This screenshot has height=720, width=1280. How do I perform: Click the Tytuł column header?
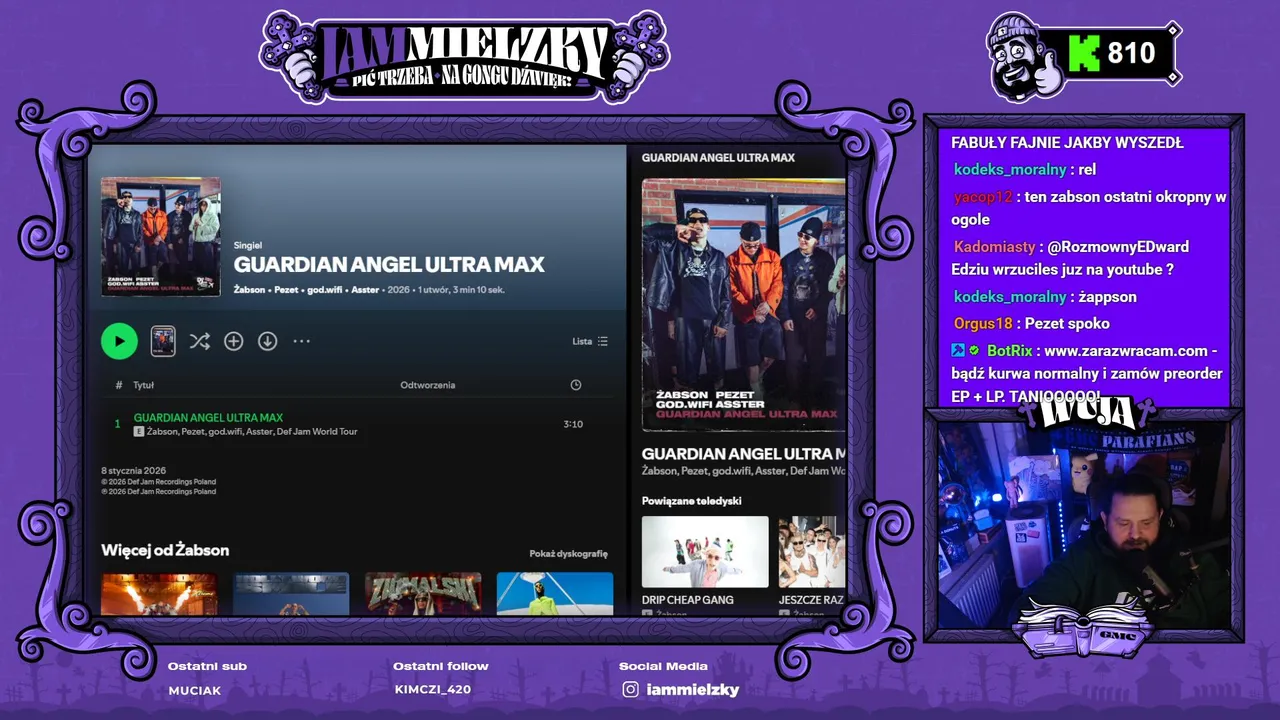143,385
